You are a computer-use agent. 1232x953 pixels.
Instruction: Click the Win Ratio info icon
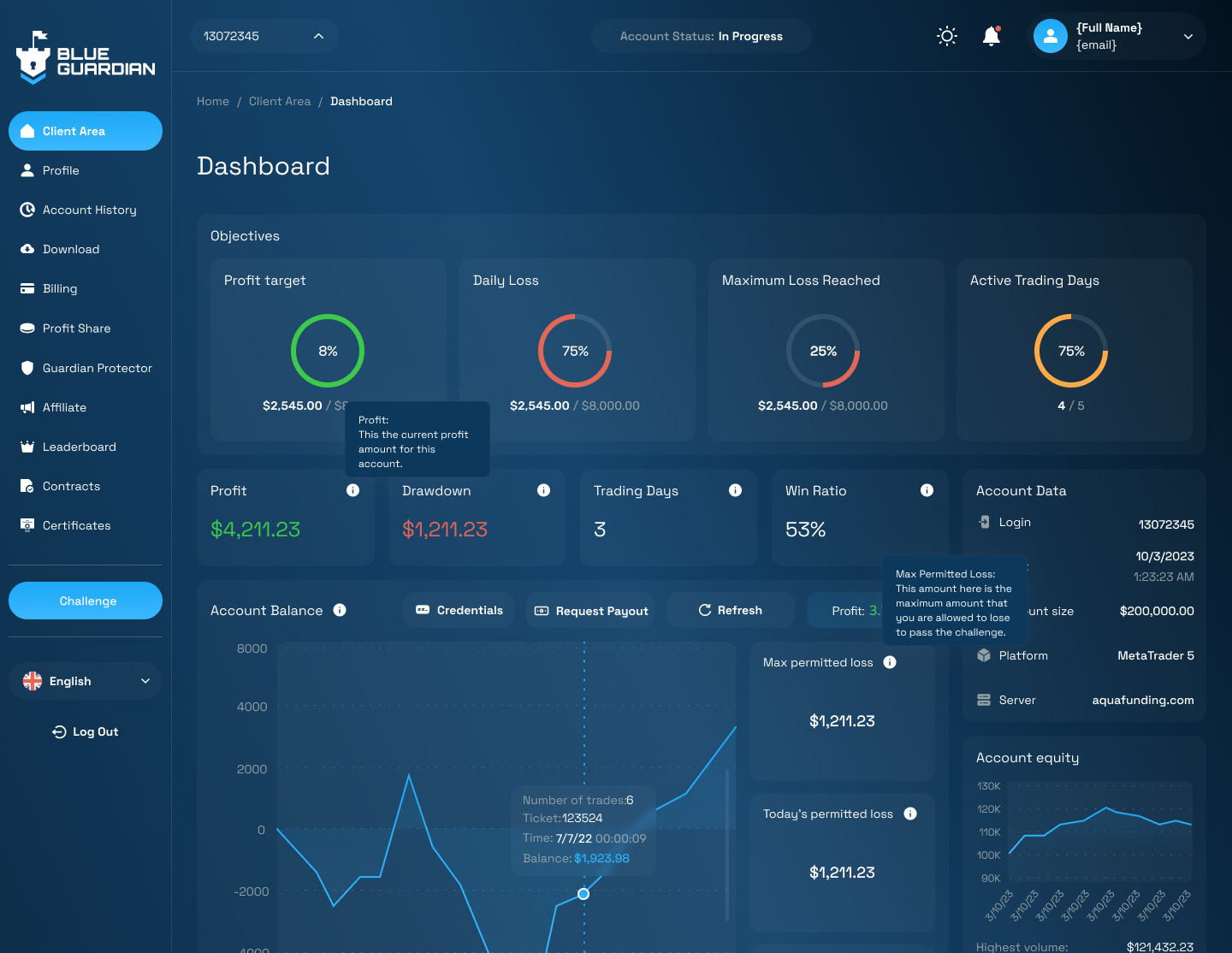(927, 490)
